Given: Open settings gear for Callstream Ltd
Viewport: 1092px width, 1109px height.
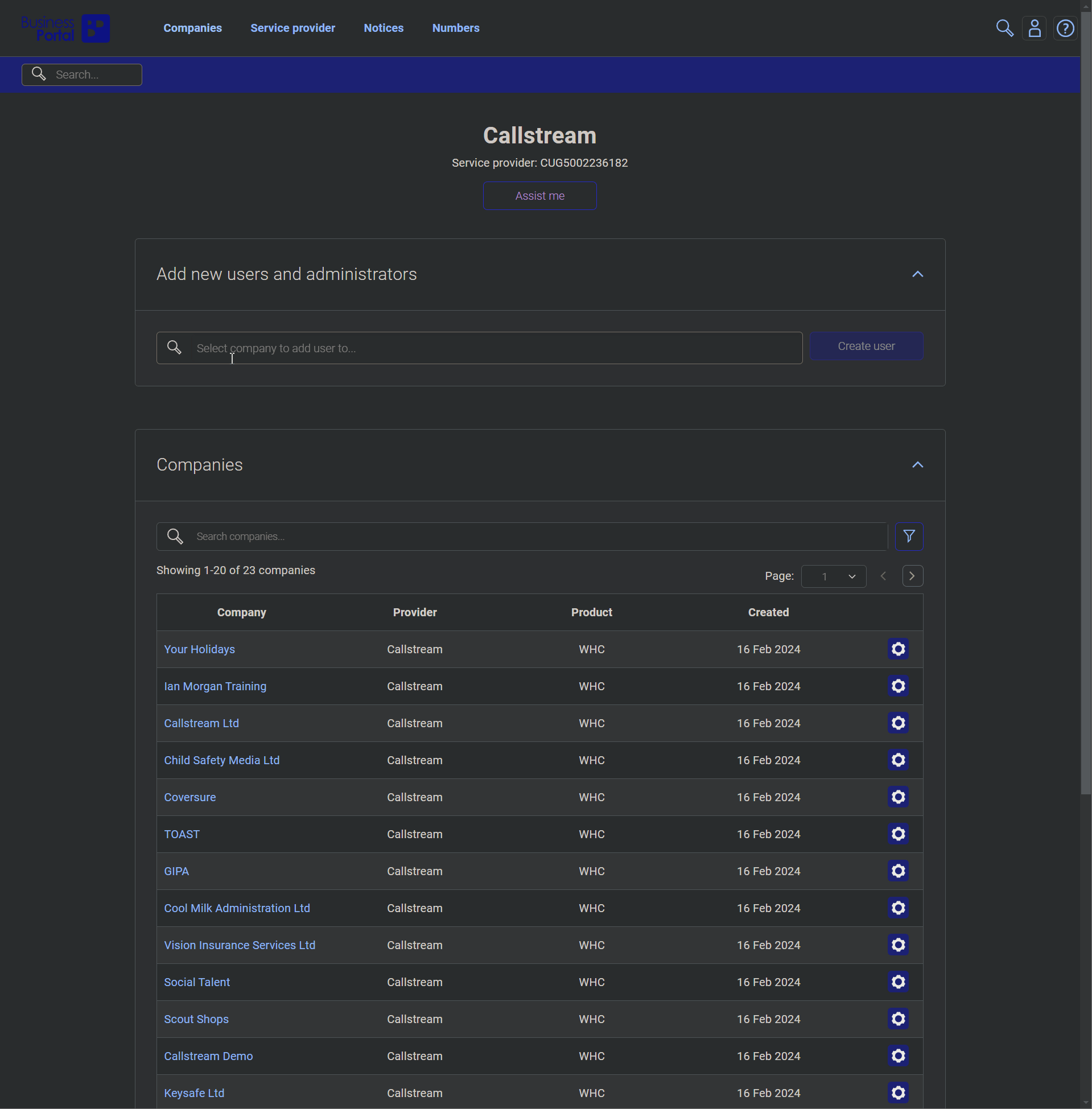Looking at the screenshot, I should pyautogui.click(x=898, y=723).
